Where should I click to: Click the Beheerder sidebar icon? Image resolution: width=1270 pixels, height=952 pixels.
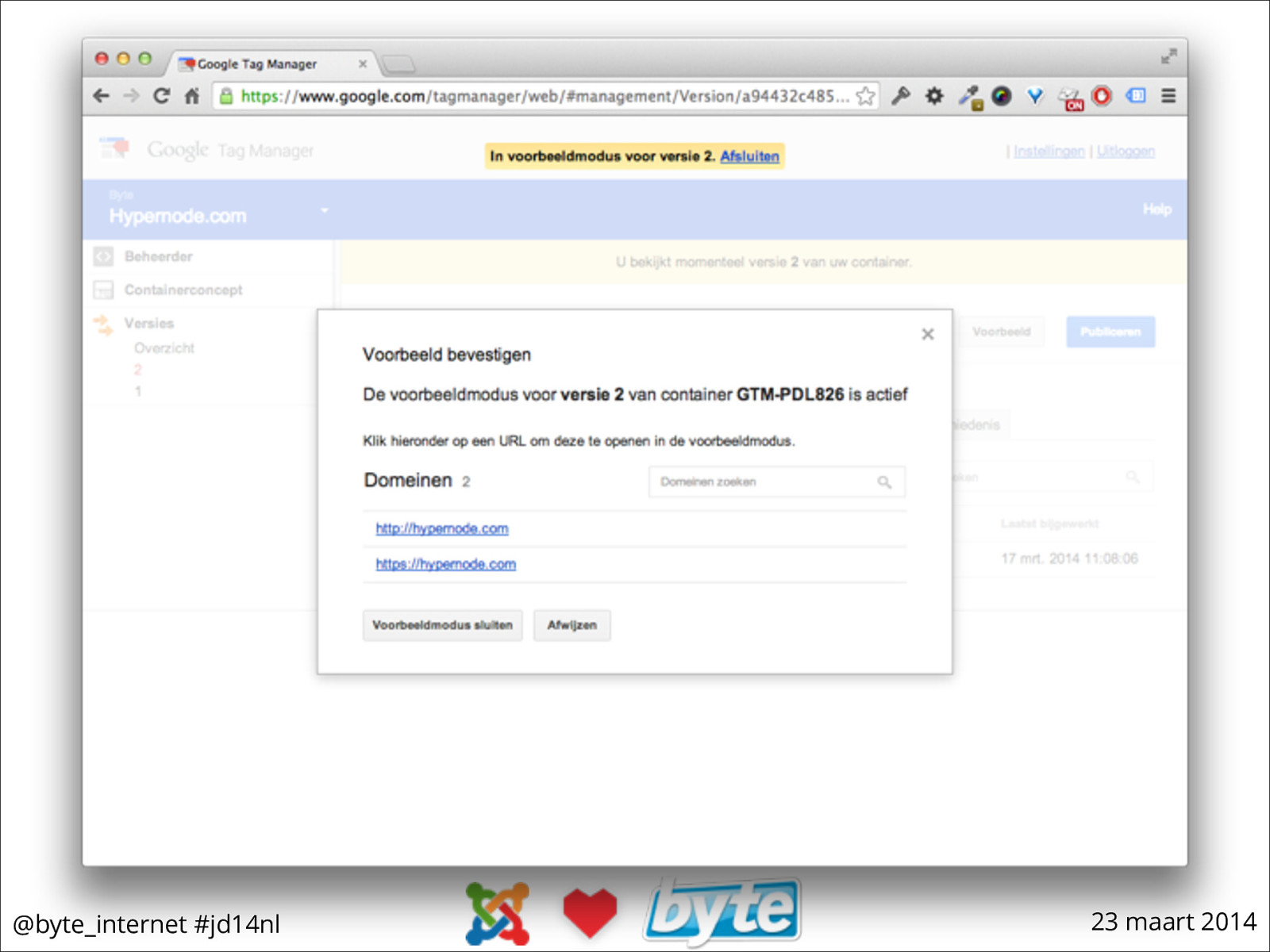103,256
